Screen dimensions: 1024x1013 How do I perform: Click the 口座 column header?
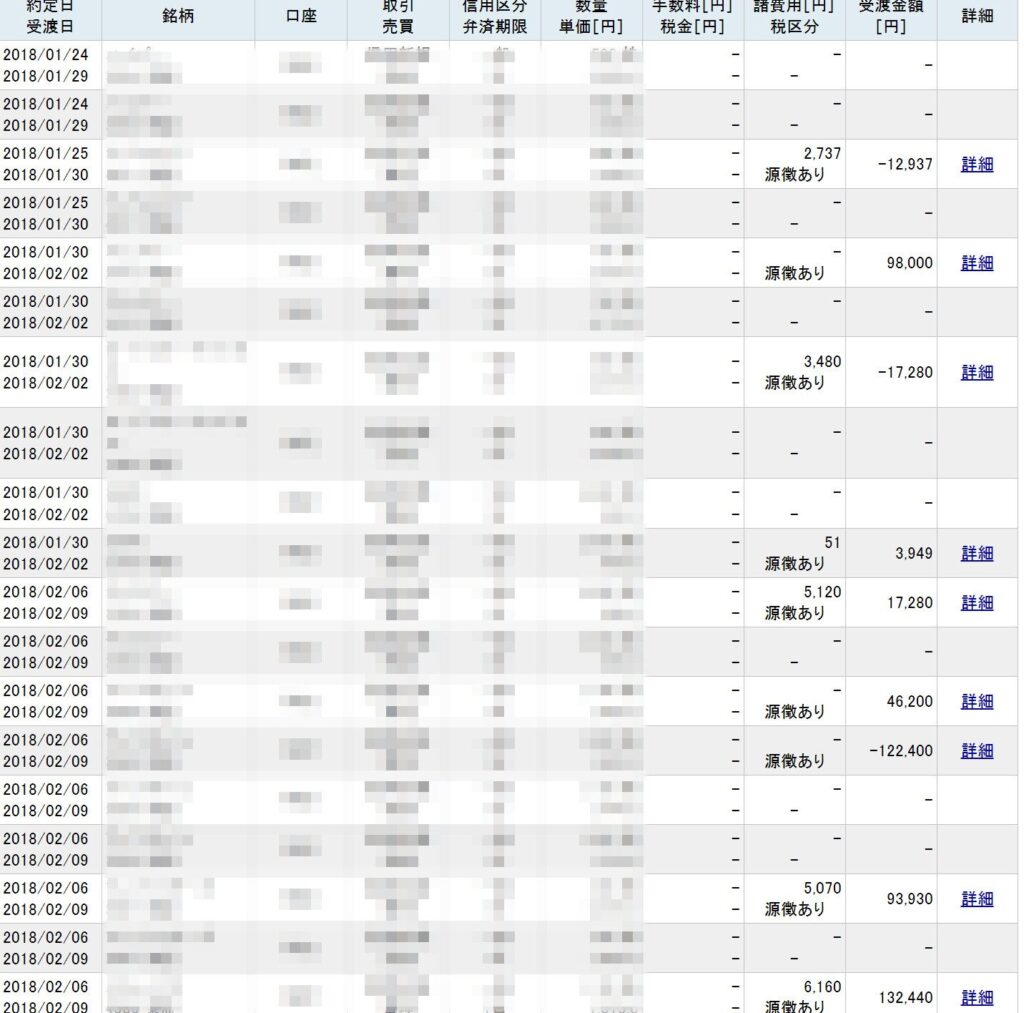[x=300, y=16]
